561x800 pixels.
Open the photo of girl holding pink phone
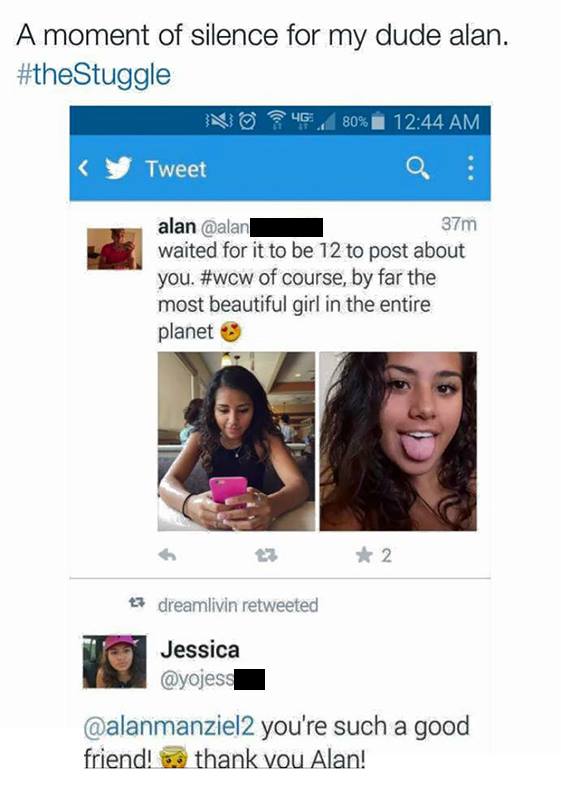point(236,441)
